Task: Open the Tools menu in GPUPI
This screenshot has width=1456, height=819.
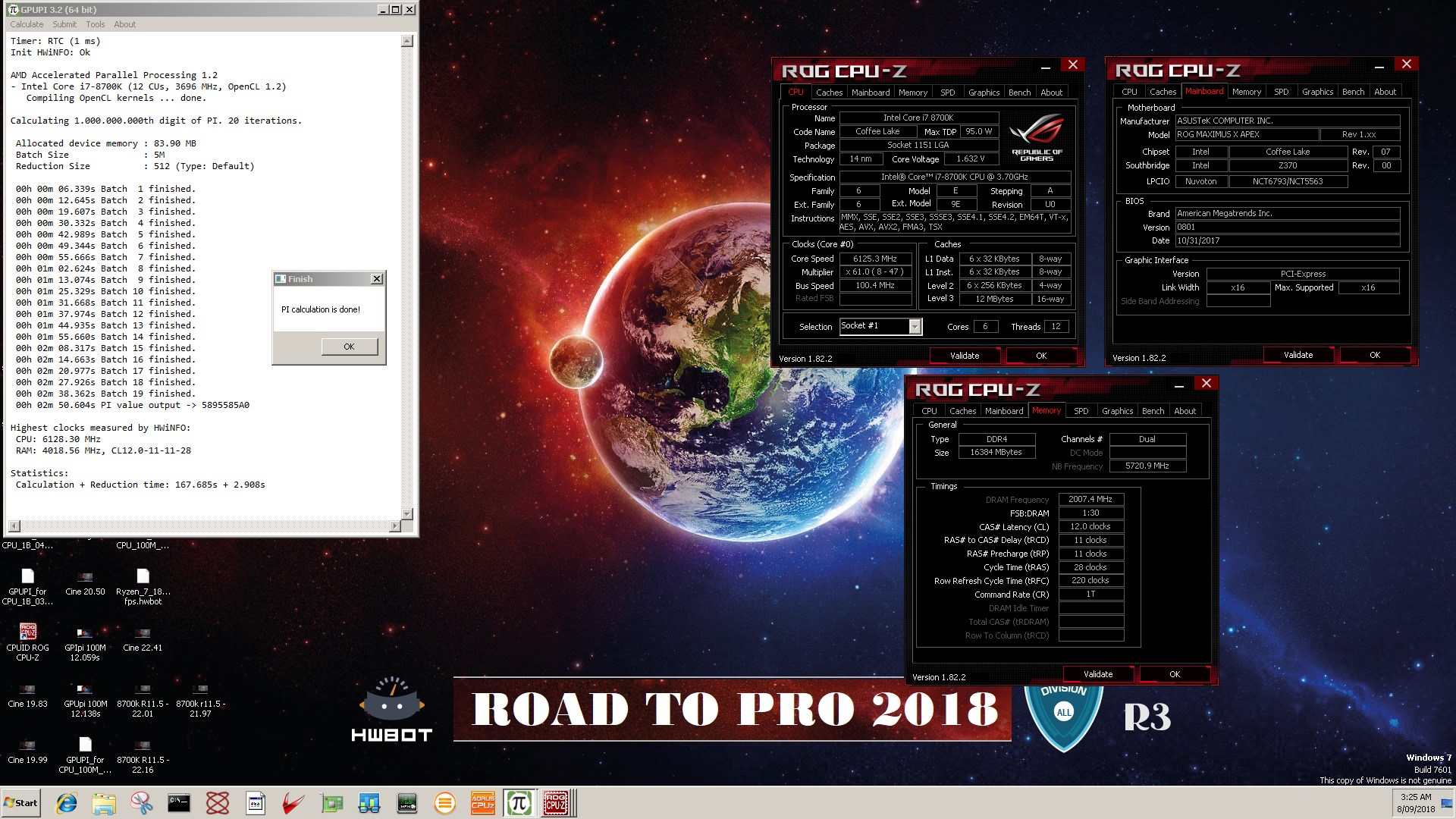Action: click(96, 24)
